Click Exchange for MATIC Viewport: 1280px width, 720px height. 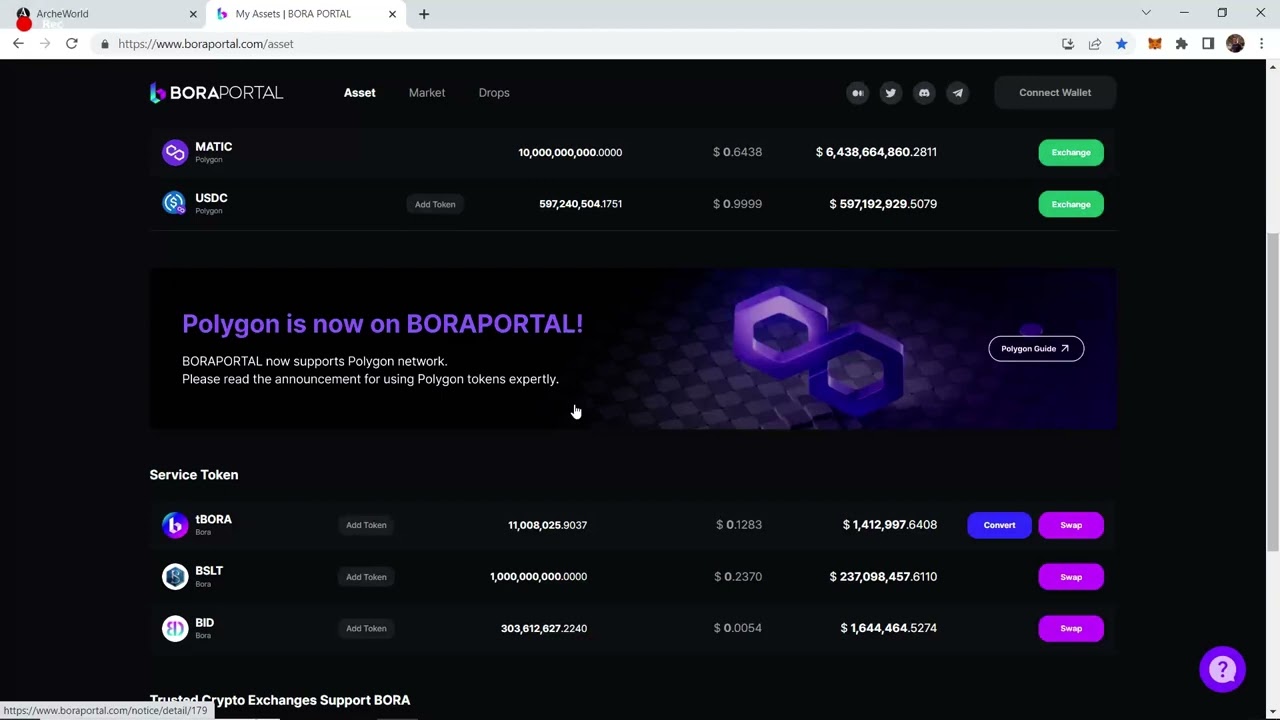[x=1071, y=152]
